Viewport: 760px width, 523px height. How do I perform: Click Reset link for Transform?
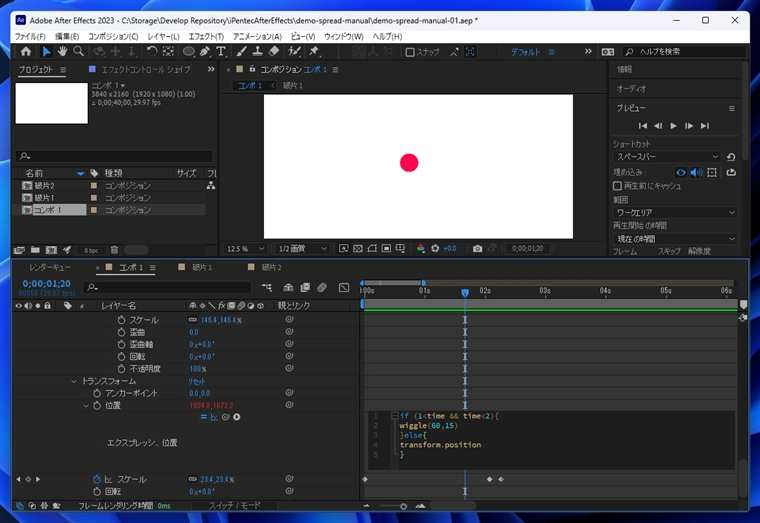pyautogui.click(x=197, y=381)
